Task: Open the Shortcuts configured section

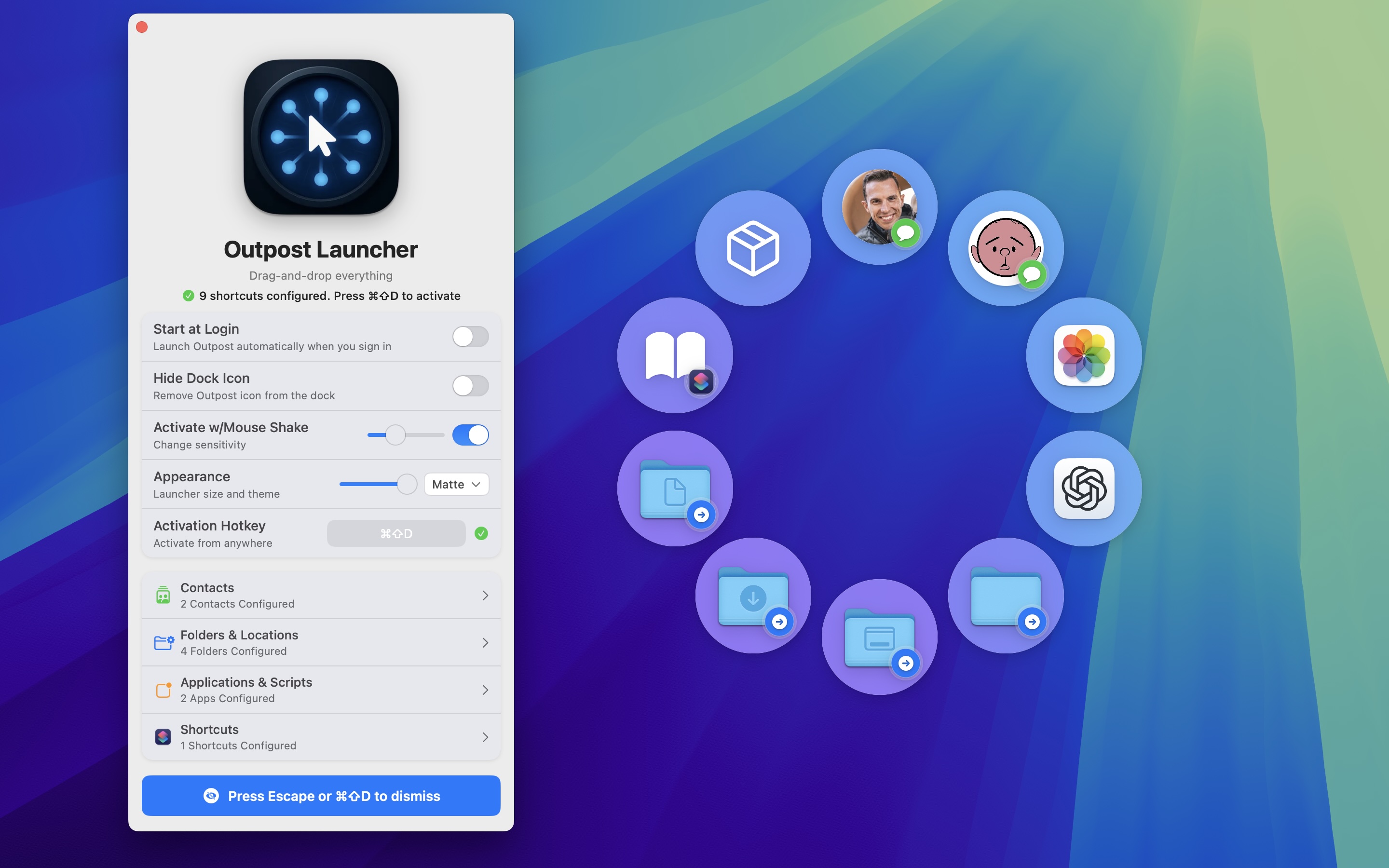Action: click(321, 736)
